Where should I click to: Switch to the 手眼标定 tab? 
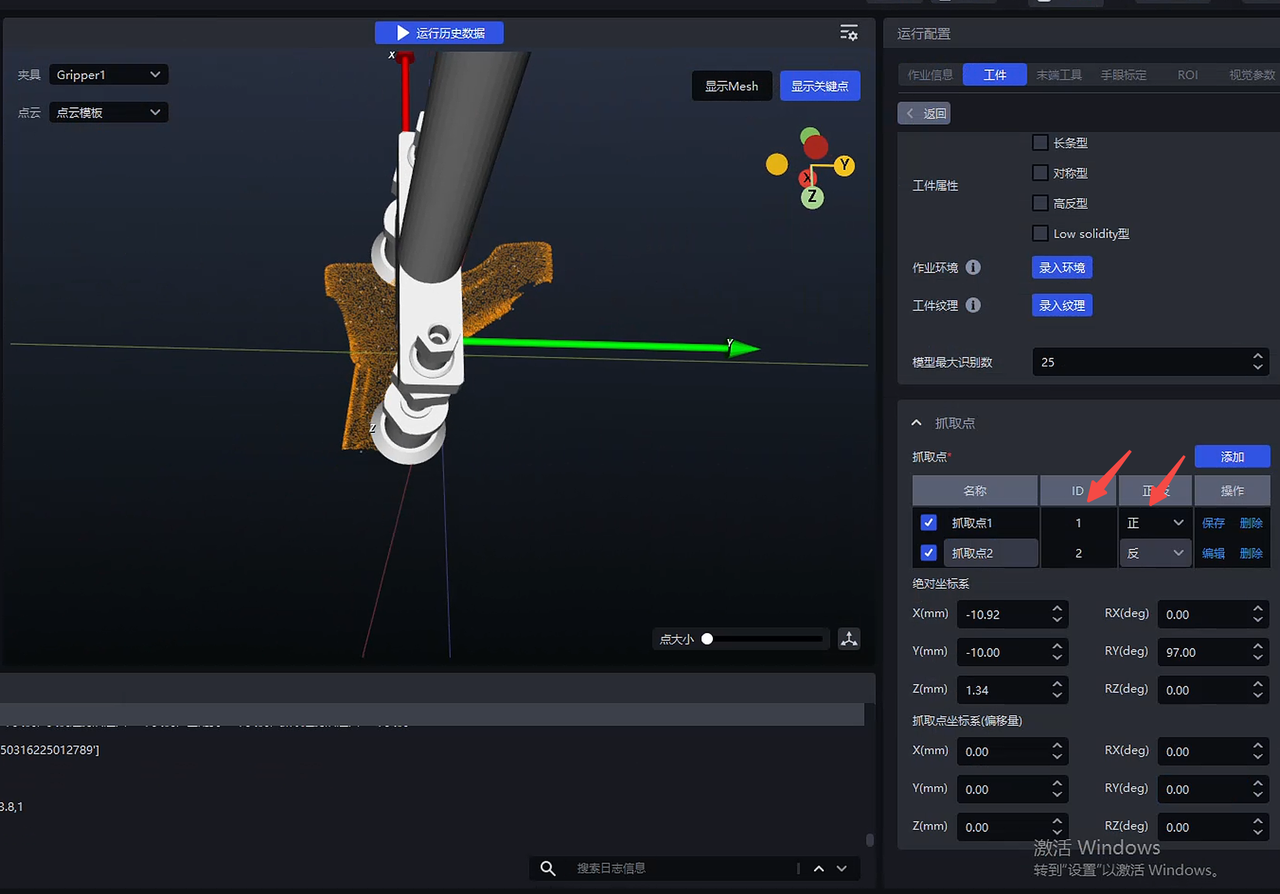1123,75
